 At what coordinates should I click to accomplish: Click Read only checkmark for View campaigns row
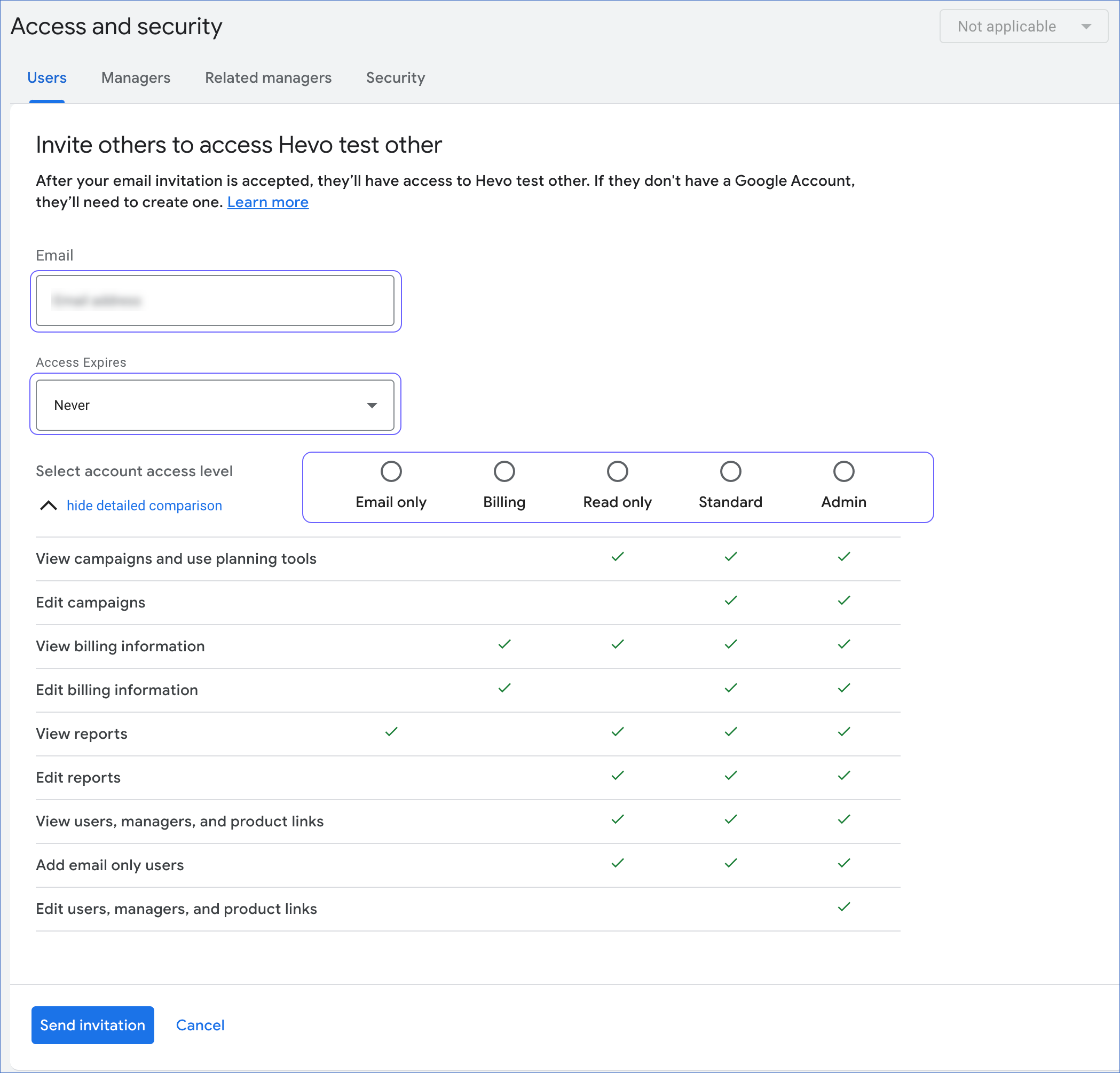617,556
